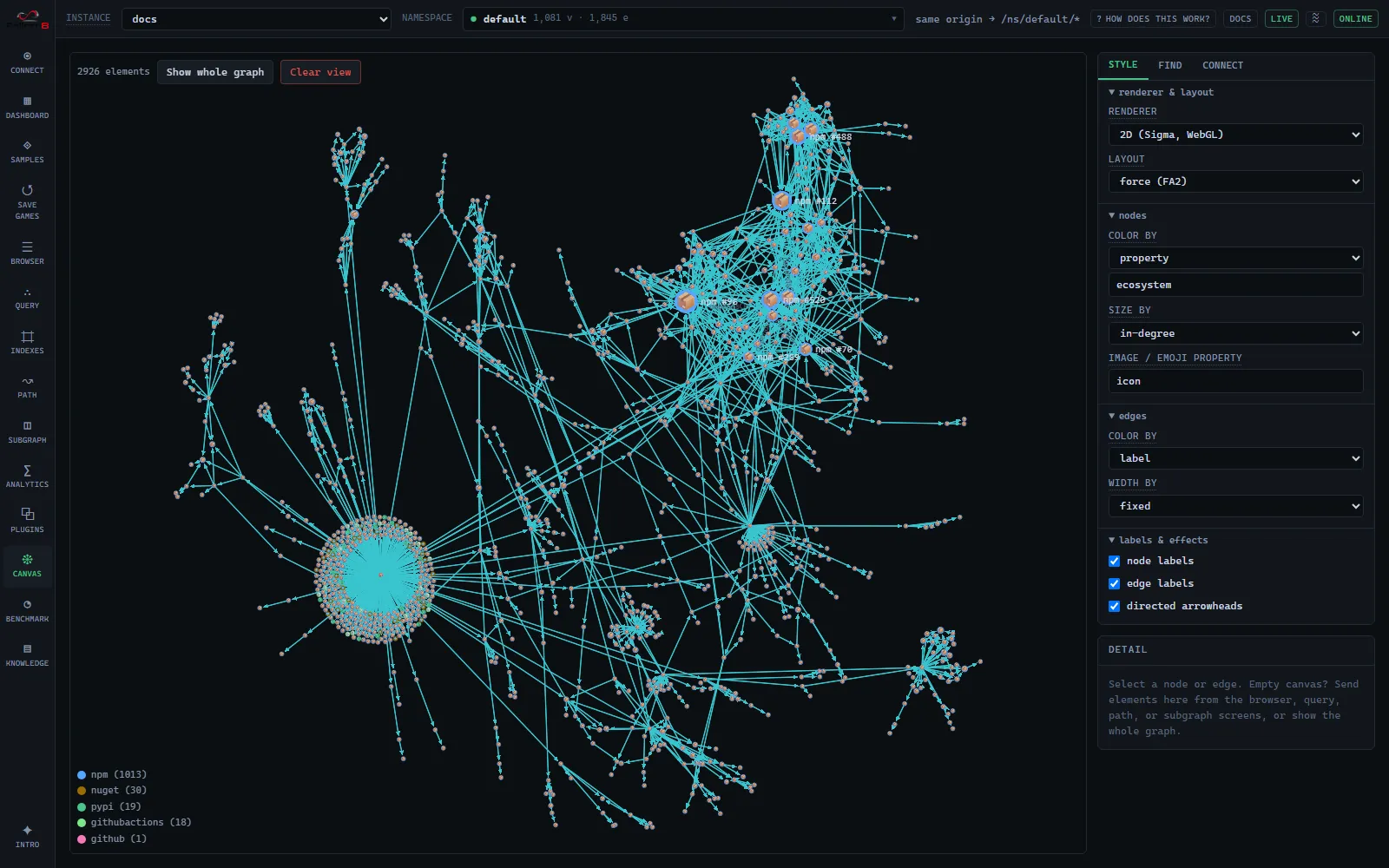
Task: Open the Width By fixed dropdown
Action: pos(1235,506)
